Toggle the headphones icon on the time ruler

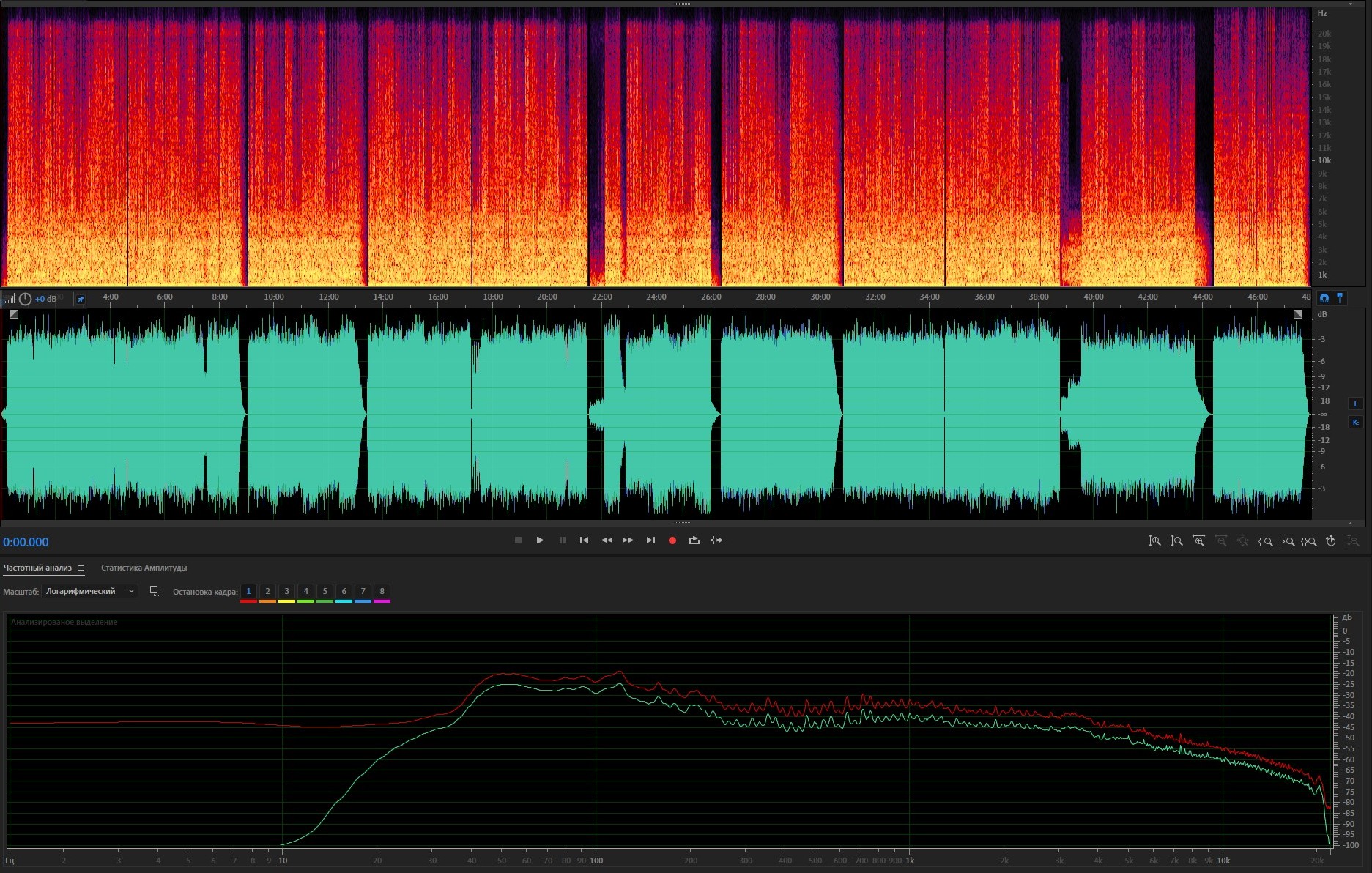[1324, 298]
